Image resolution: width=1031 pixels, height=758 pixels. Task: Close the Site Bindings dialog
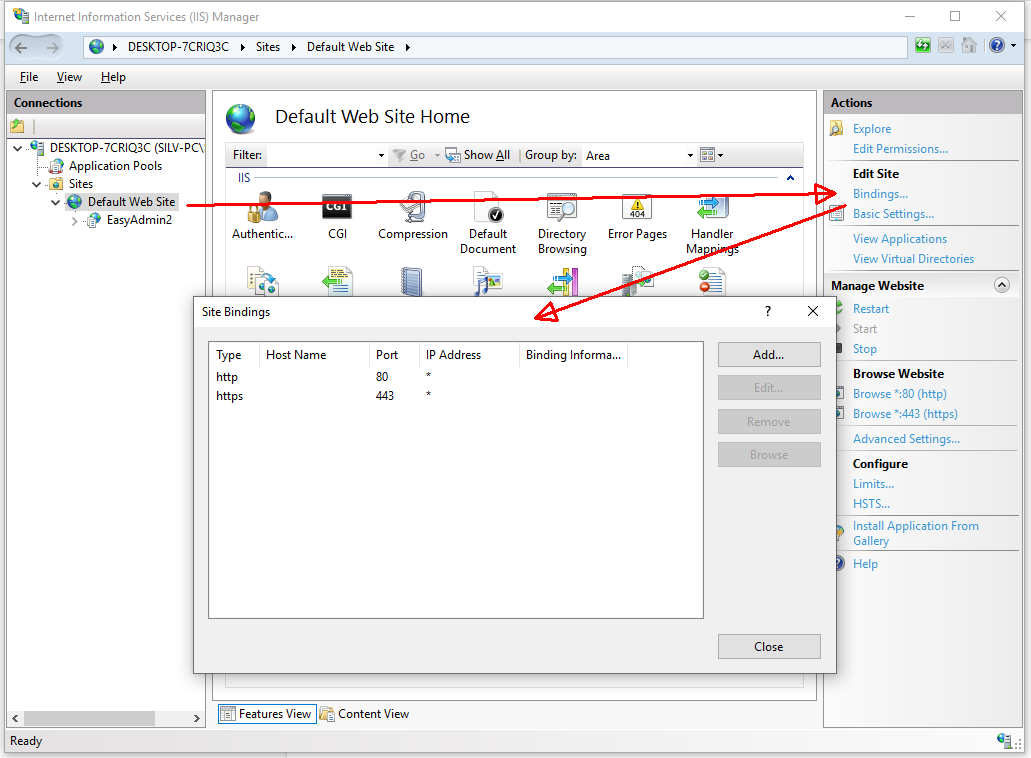pyautogui.click(x=768, y=646)
